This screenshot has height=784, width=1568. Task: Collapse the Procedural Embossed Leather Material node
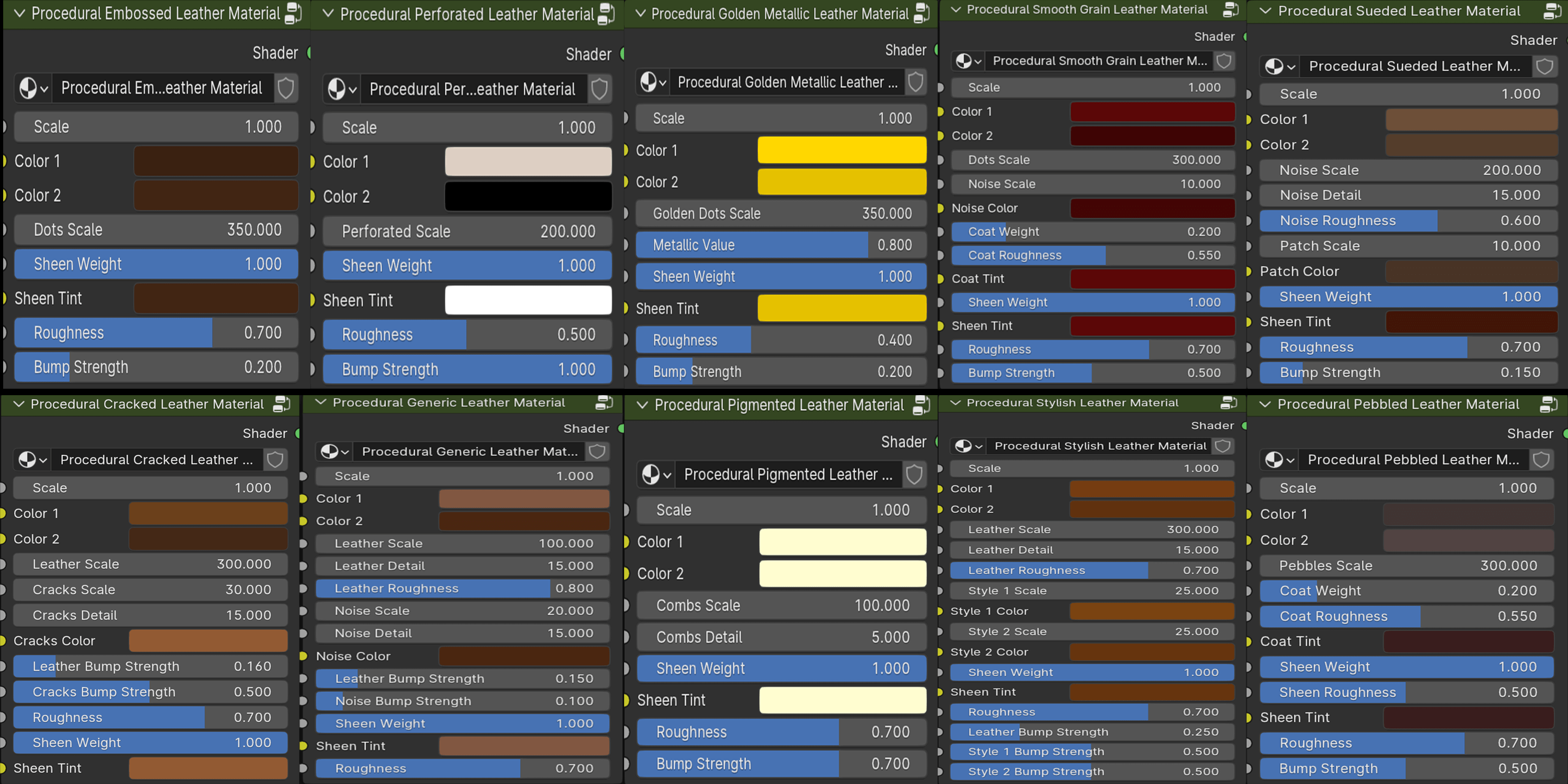point(20,14)
